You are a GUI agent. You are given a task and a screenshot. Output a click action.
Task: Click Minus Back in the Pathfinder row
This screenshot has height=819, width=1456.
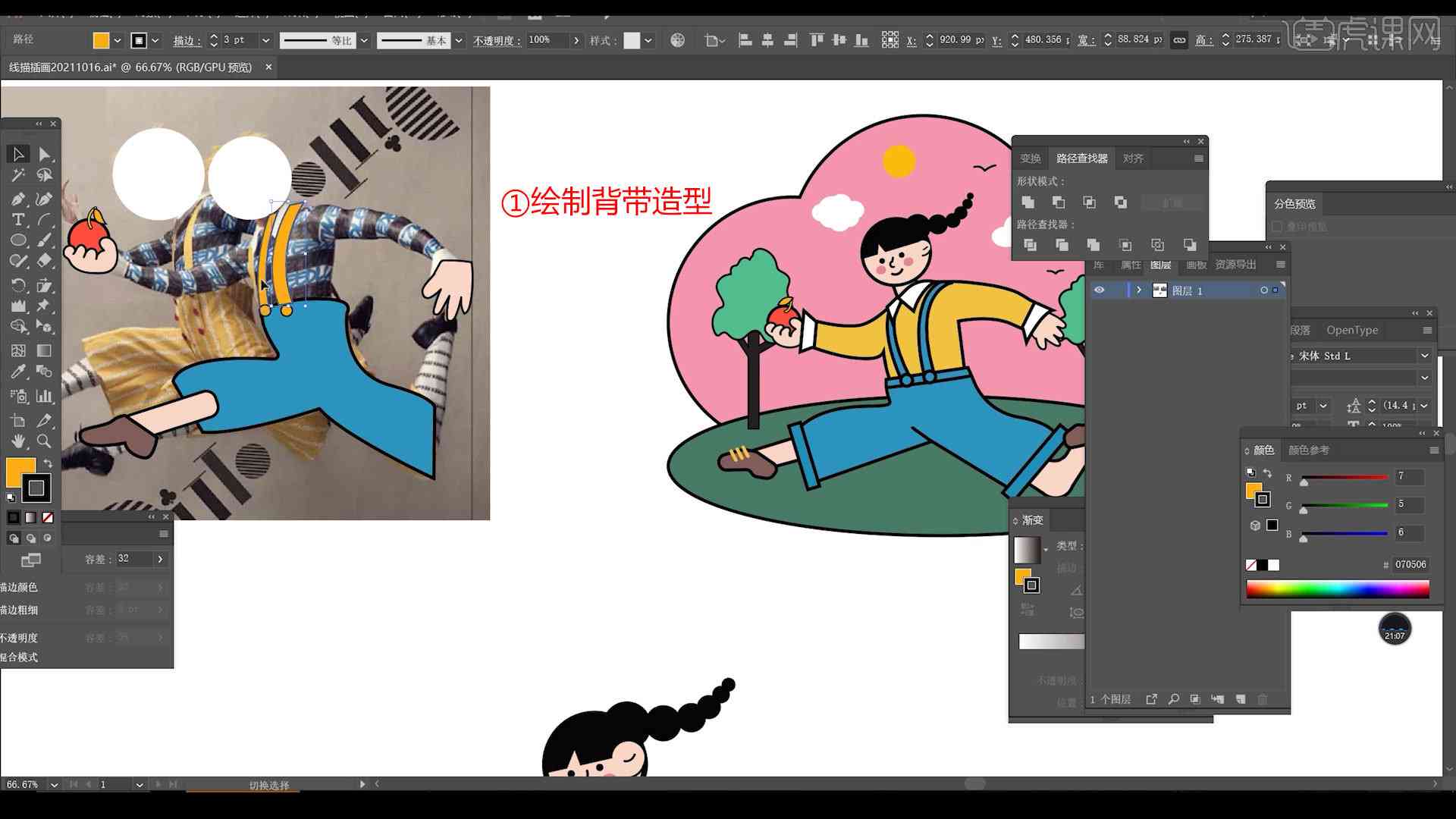1189,245
